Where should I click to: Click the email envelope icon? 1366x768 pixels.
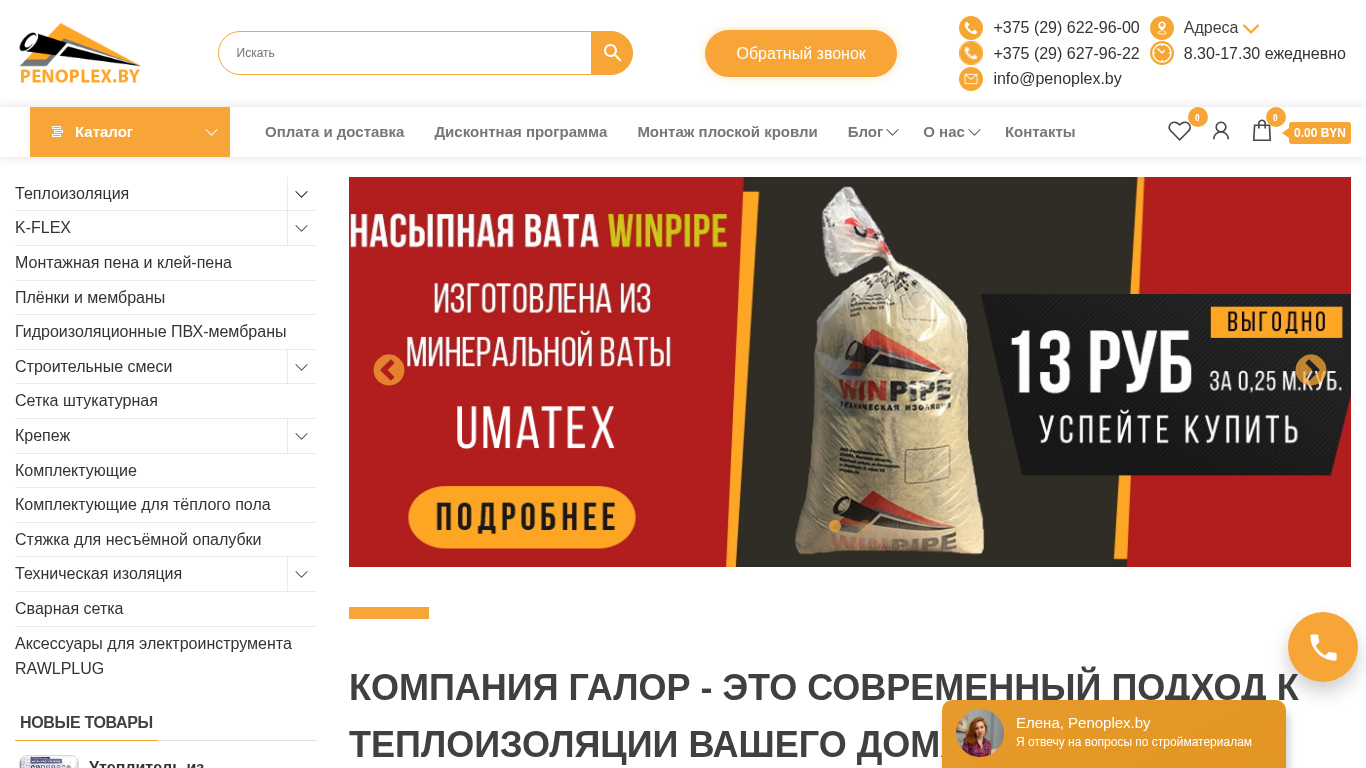(x=971, y=79)
